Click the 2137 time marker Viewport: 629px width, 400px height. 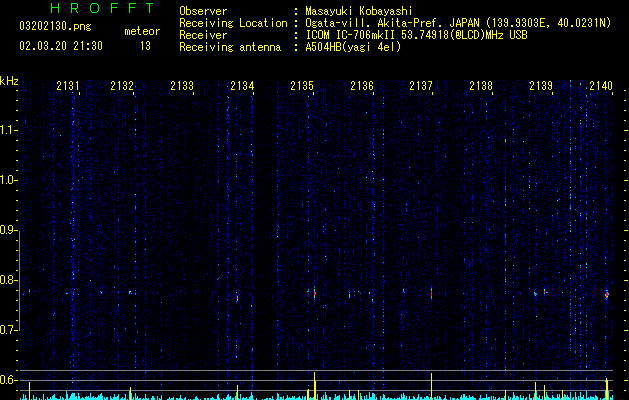pyautogui.click(x=421, y=85)
